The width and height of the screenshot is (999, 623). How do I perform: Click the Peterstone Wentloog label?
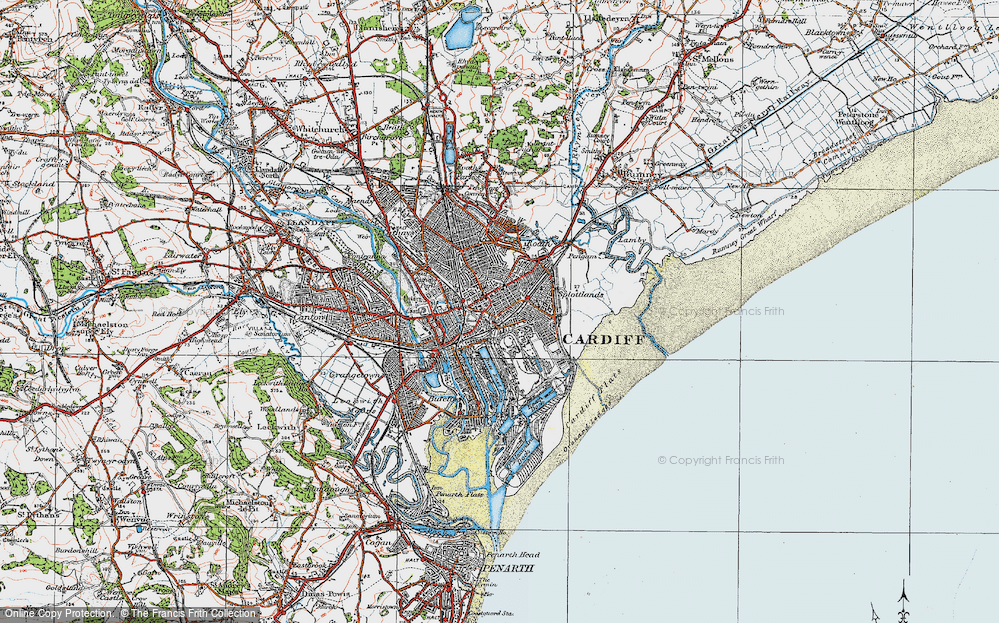(x=858, y=118)
